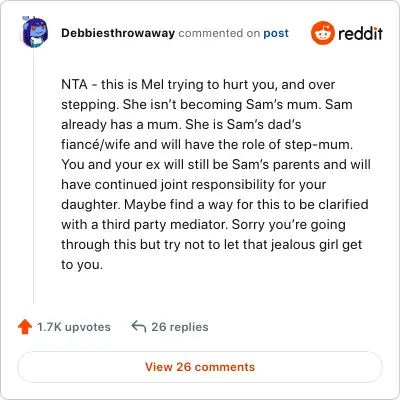Click the orange upvote arrow icon
Image resolution: width=400 pixels, height=400 pixels.
[25, 327]
